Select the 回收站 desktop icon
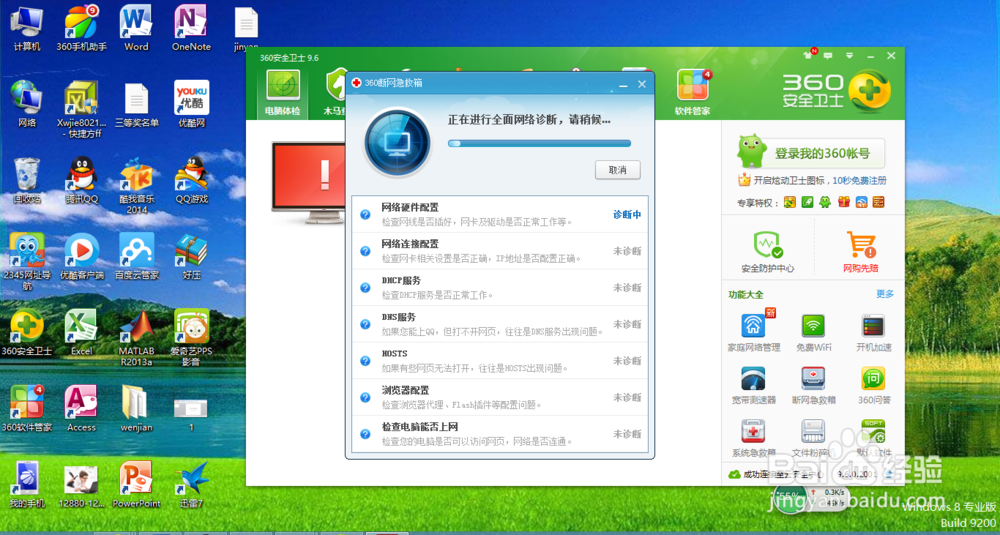 pyautogui.click(x=27, y=180)
